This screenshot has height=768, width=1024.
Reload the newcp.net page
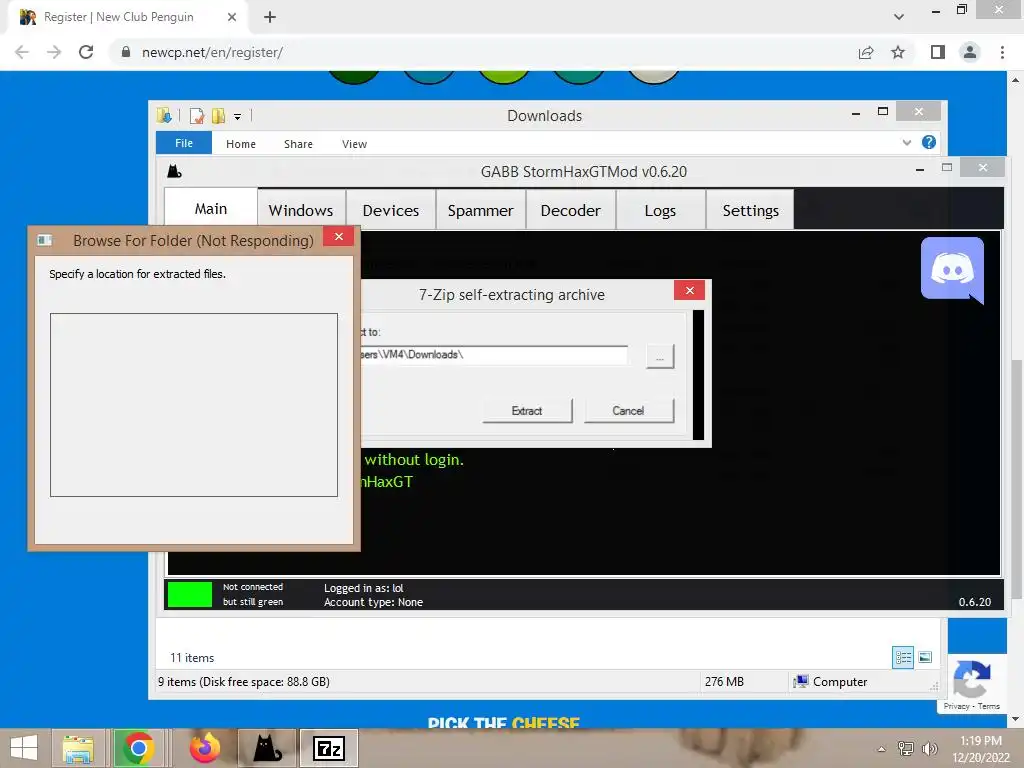[86, 52]
